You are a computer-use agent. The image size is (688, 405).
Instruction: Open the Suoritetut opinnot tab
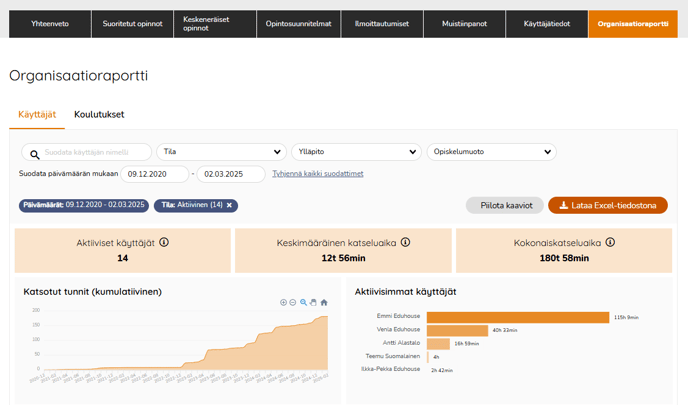[x=133, y=24]
